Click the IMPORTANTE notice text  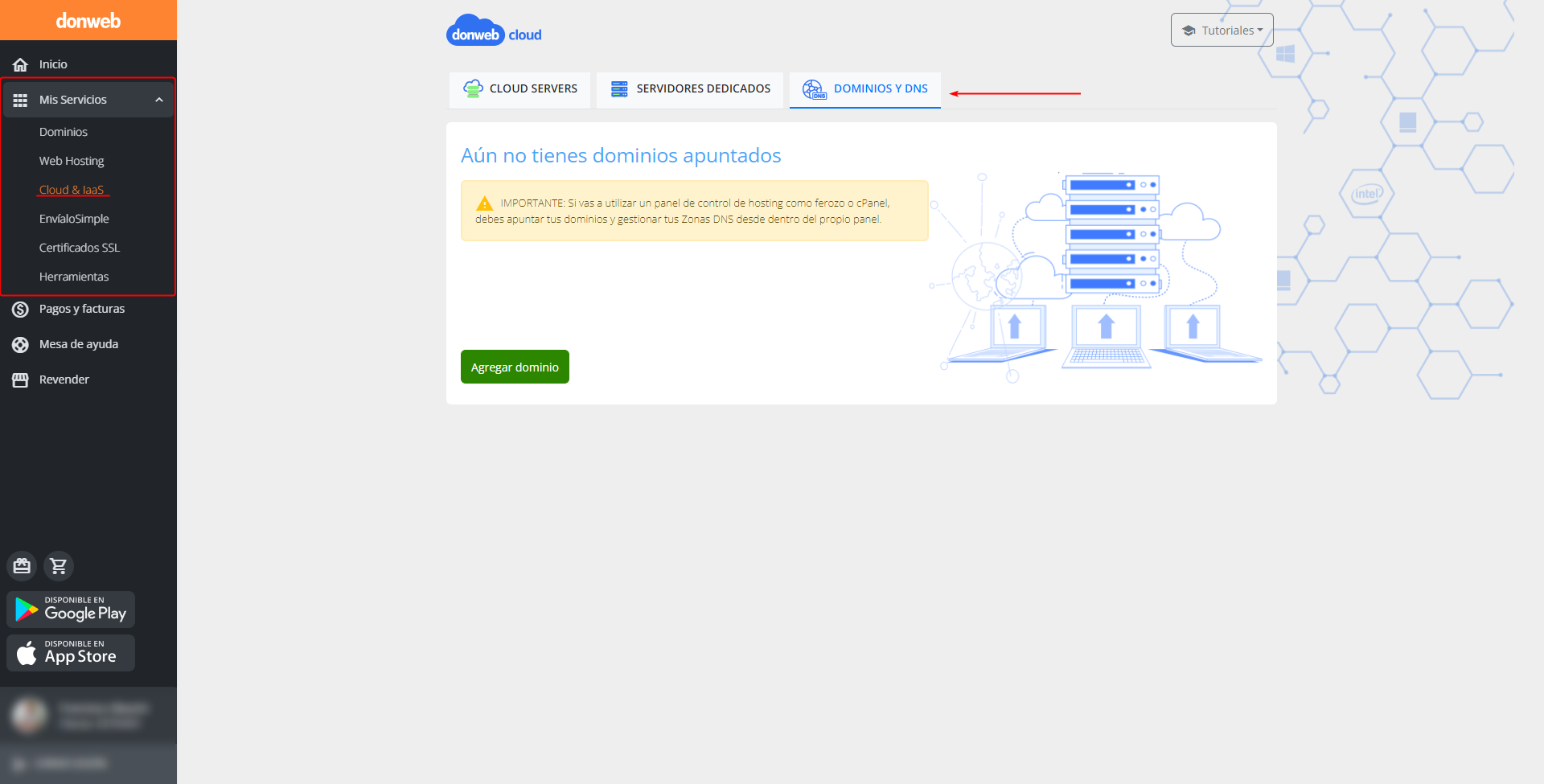pos(683,211)
